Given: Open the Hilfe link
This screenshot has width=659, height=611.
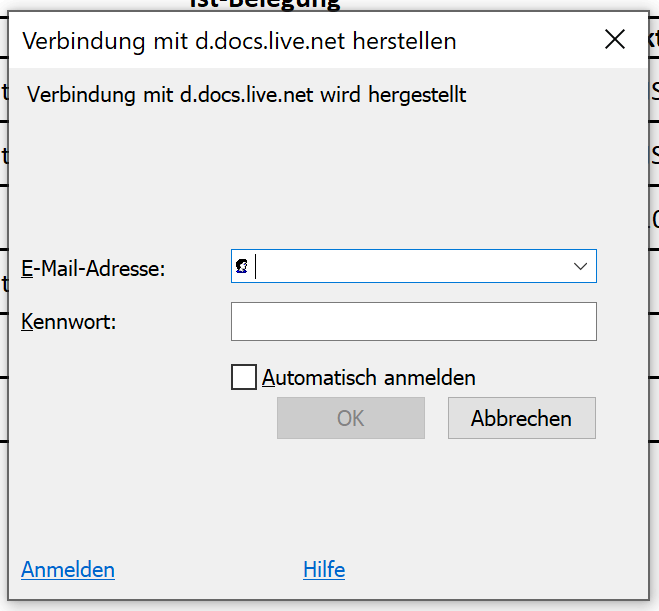Looking at the screenshot, I should [324, 570].
